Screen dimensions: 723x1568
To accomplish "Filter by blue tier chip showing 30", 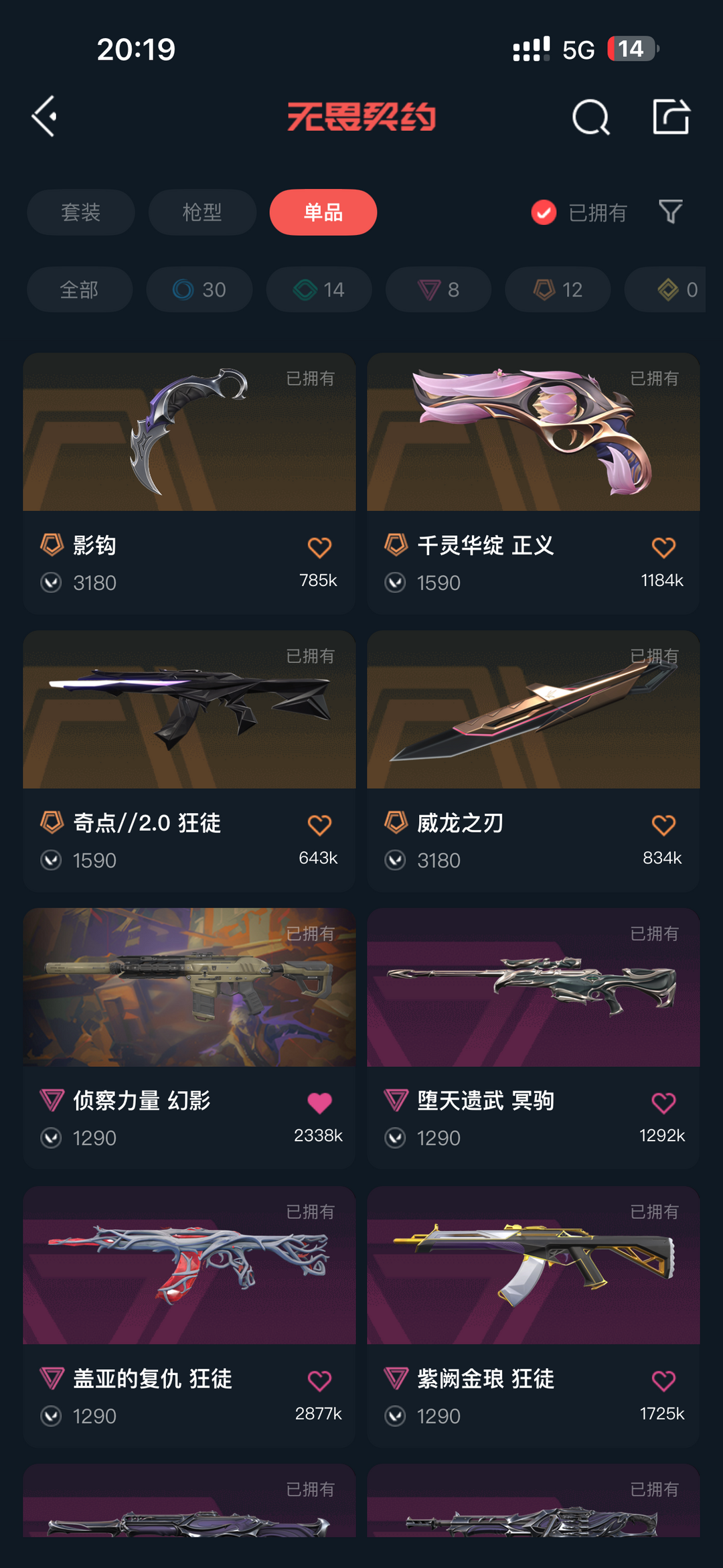I will point(199,289).
